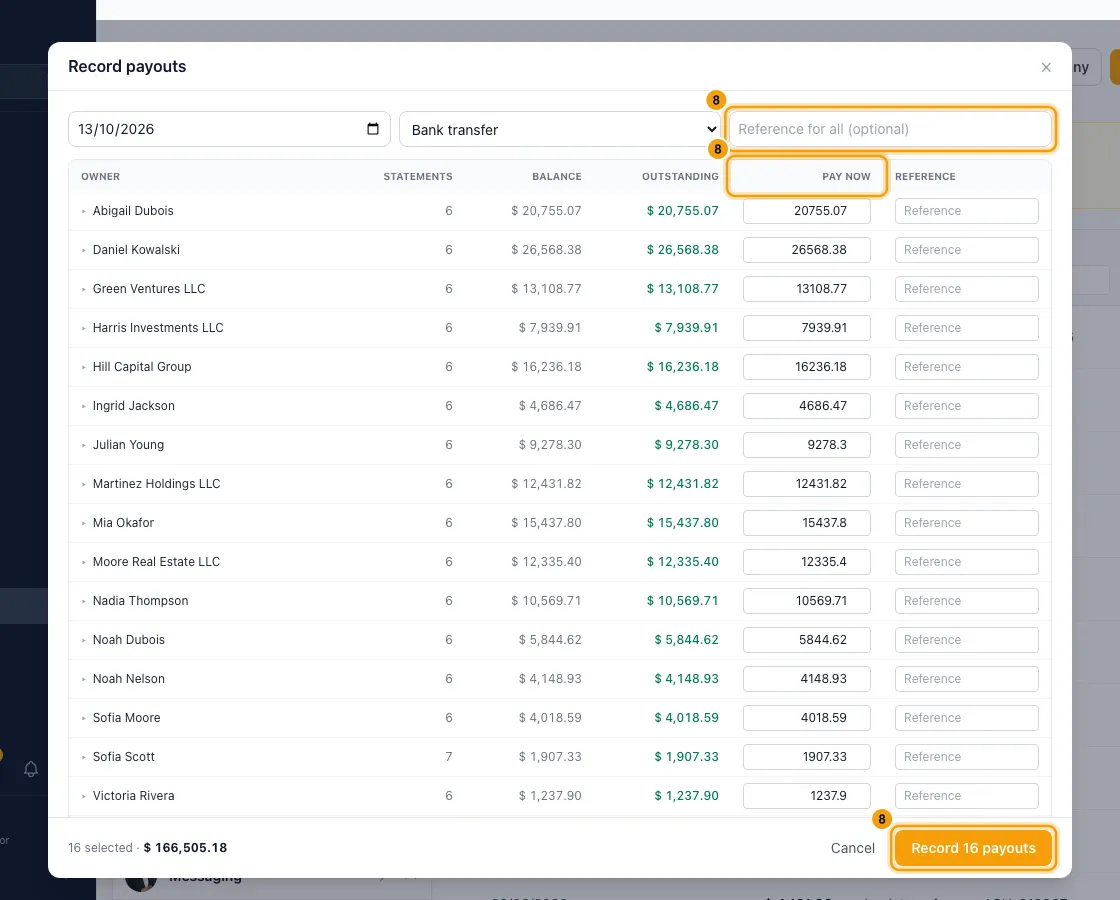The image size is (1120, 900).
Task: Edit Pay Now amount 20755.07 for Abigail Dubois
Action: (x=806, y=211)
